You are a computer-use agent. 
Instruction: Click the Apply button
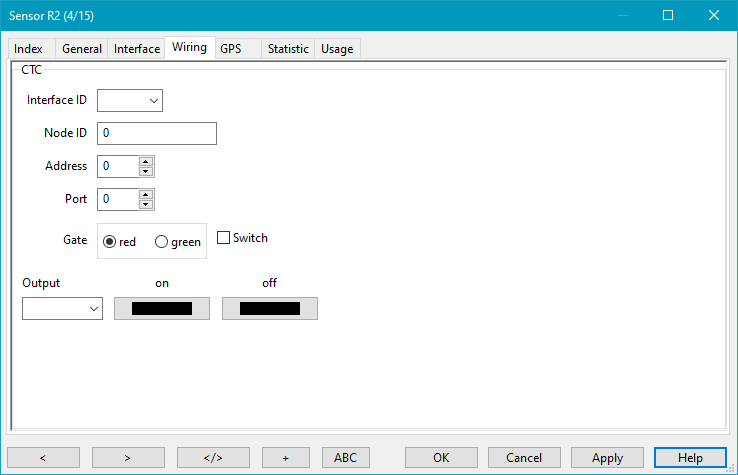pyautogui.click(x=607, y=457)
